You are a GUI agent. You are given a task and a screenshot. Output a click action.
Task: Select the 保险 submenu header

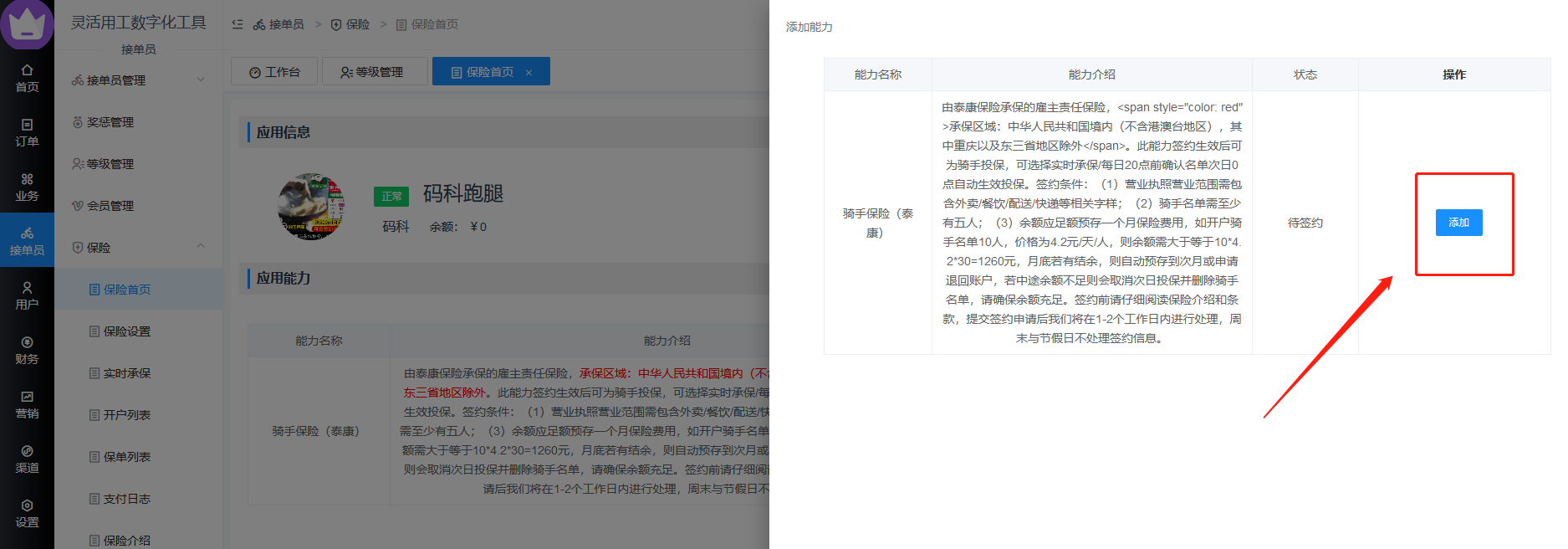(139, 248)
